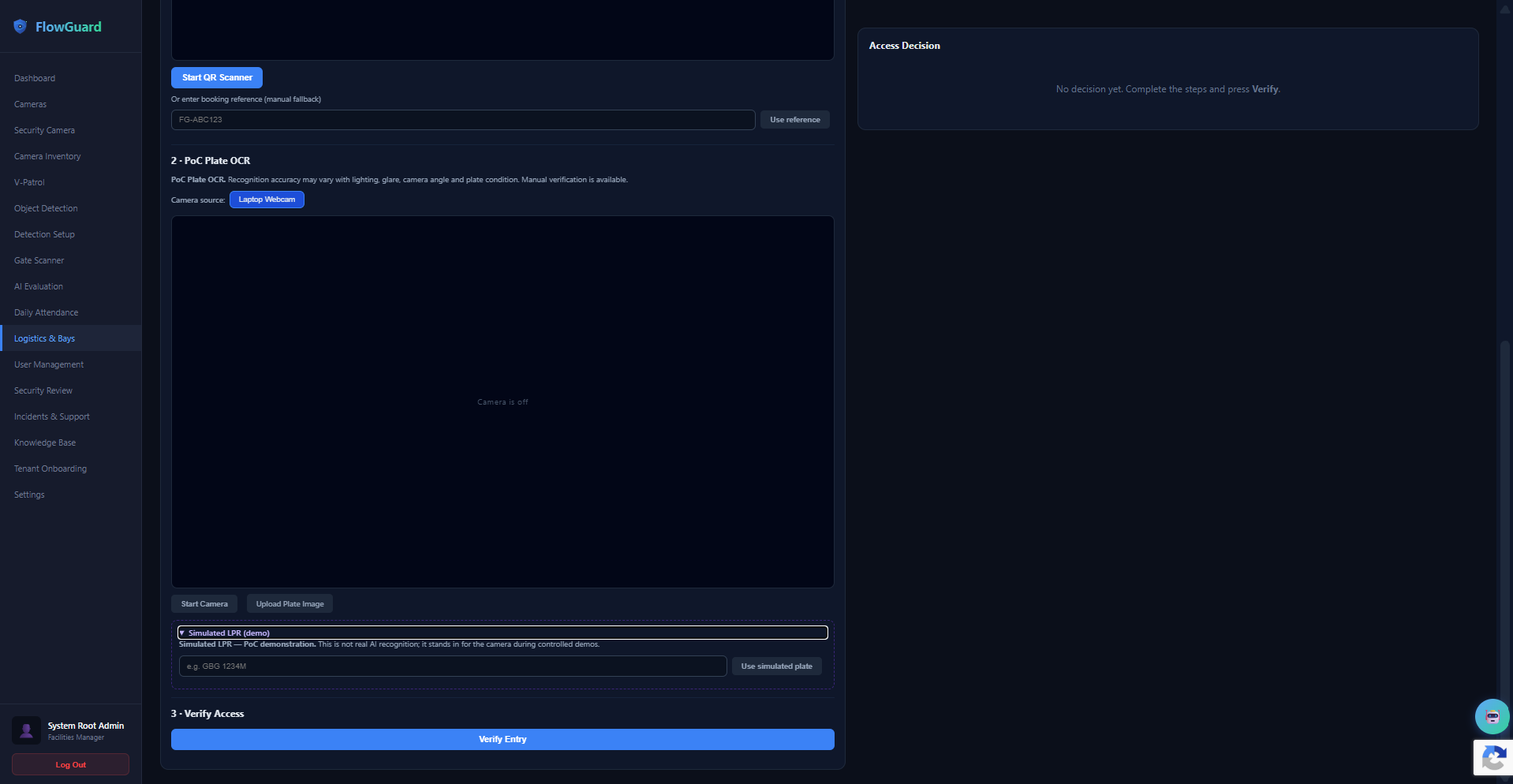Go to Cameras page
The height and width of the screenshot is (784, 1513).
click(x=30, y=104)
